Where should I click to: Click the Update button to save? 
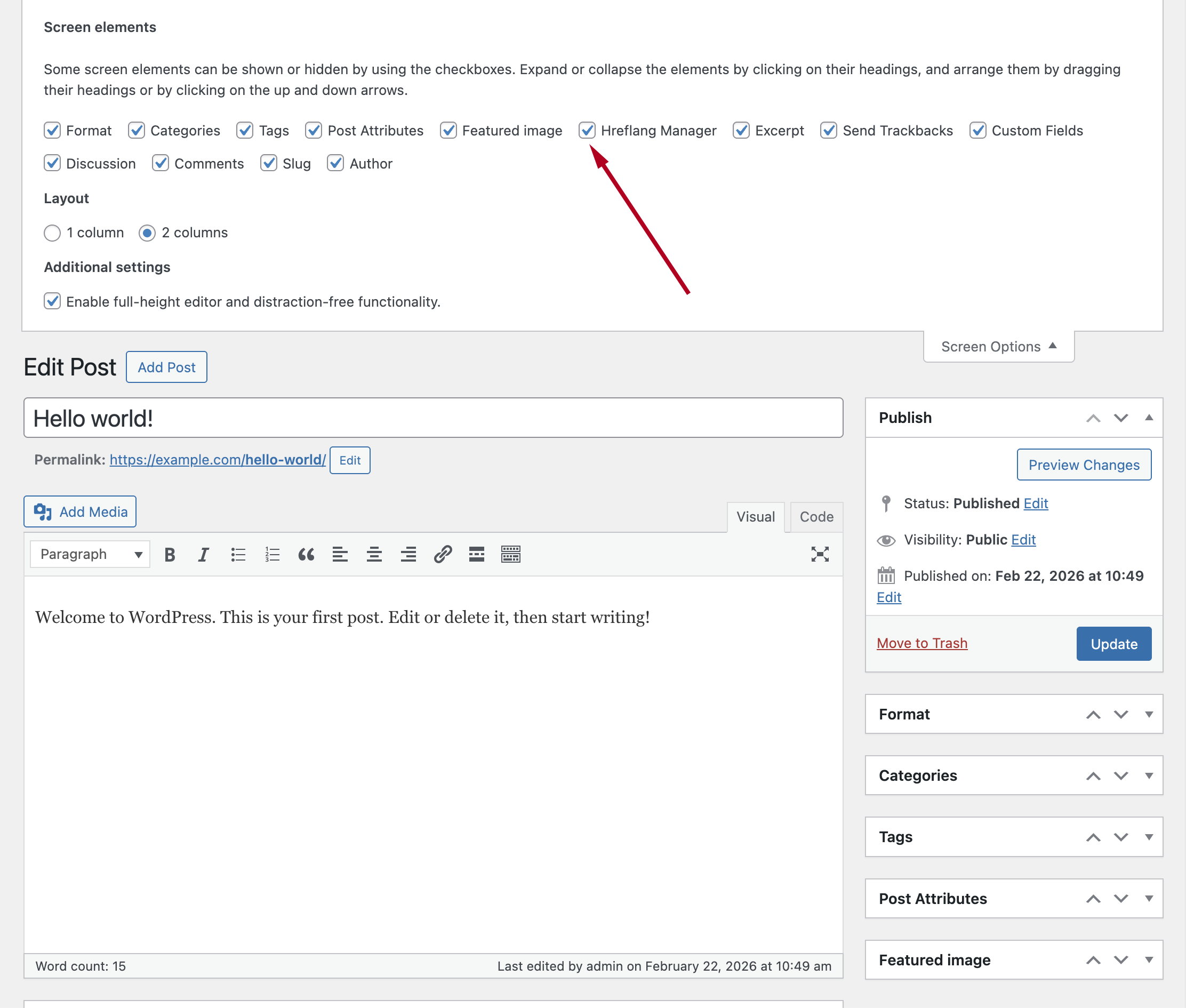click(x=1113, y=643)
